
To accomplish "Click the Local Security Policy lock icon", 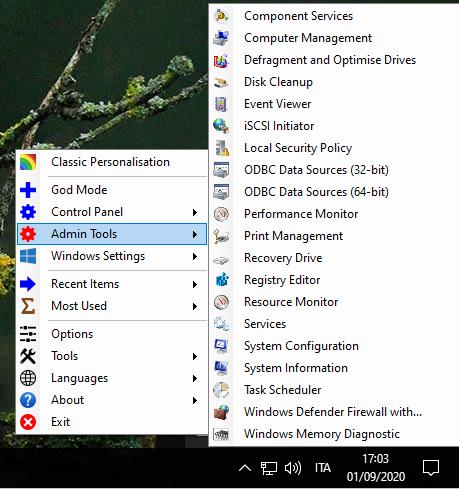I will click(221, 148).
